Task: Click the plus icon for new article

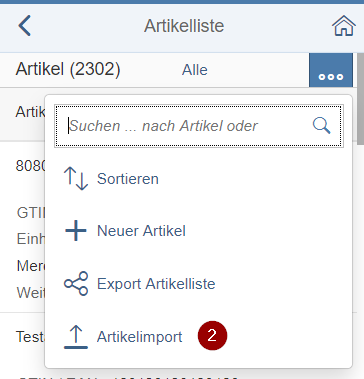Action: [x=76, y=231]
